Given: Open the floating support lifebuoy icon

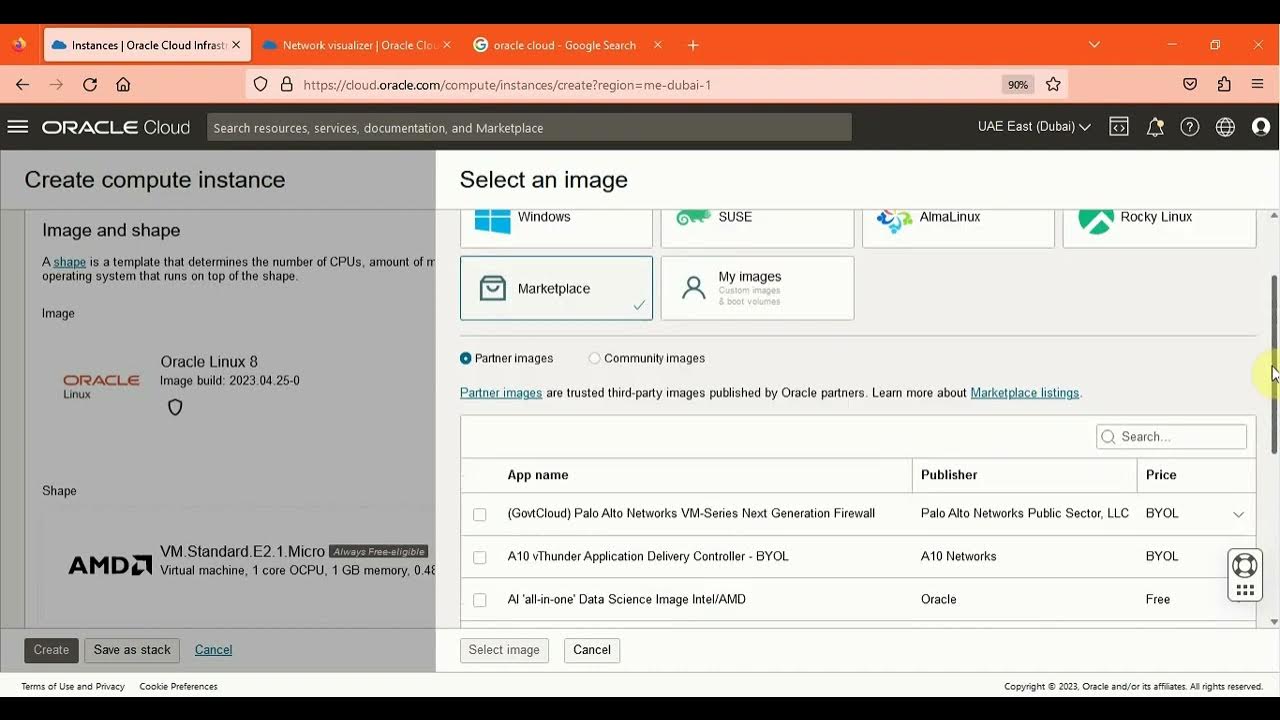Looking at the screenshot, I should pyautogui.click(x=1245, y=566).
